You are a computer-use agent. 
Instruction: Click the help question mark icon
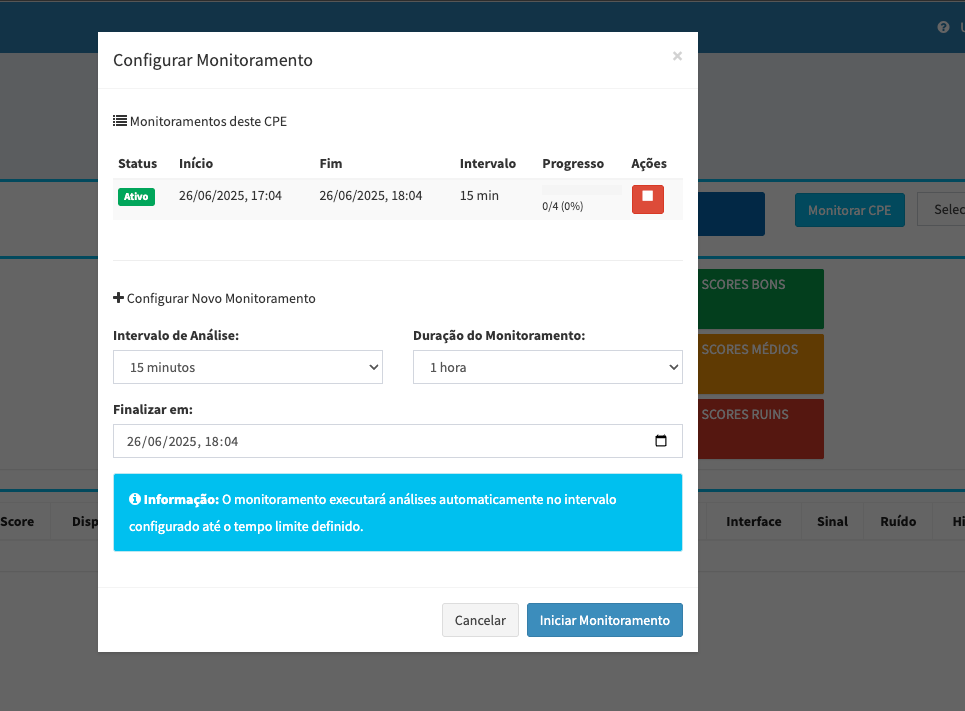pyautogui.click(x=943, y=28)
